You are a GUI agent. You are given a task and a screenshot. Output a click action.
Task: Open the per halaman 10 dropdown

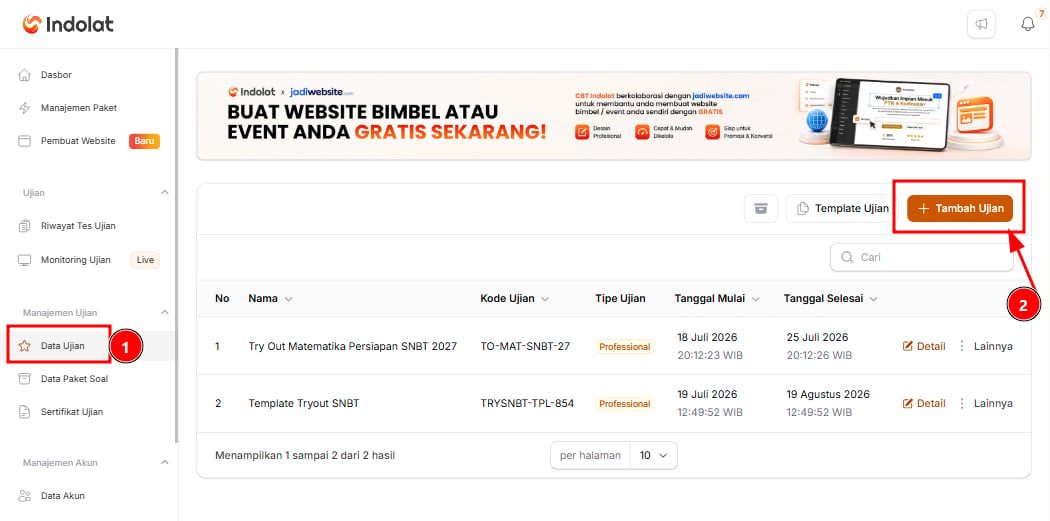654,455
